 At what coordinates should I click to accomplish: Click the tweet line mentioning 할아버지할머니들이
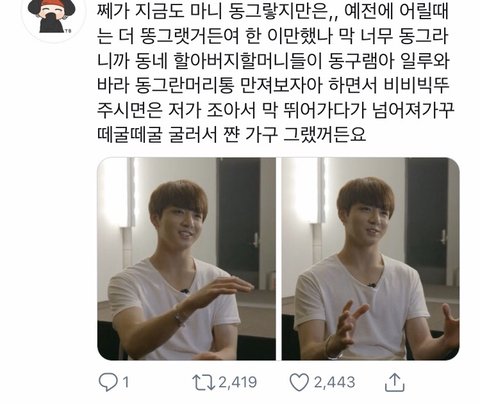coord(273,61)
